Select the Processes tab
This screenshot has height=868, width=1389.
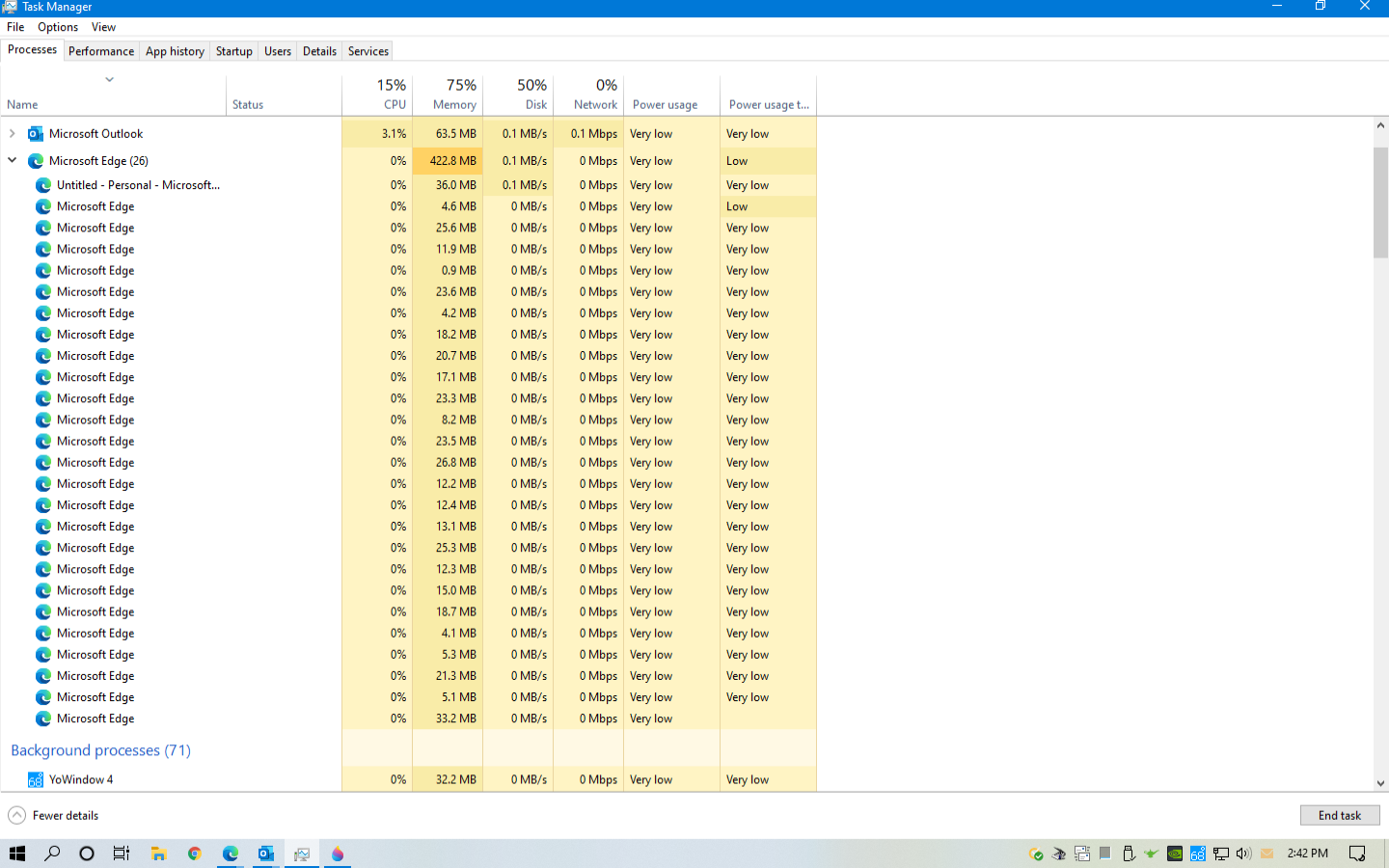pyautogui.click(x=33, y=50)
